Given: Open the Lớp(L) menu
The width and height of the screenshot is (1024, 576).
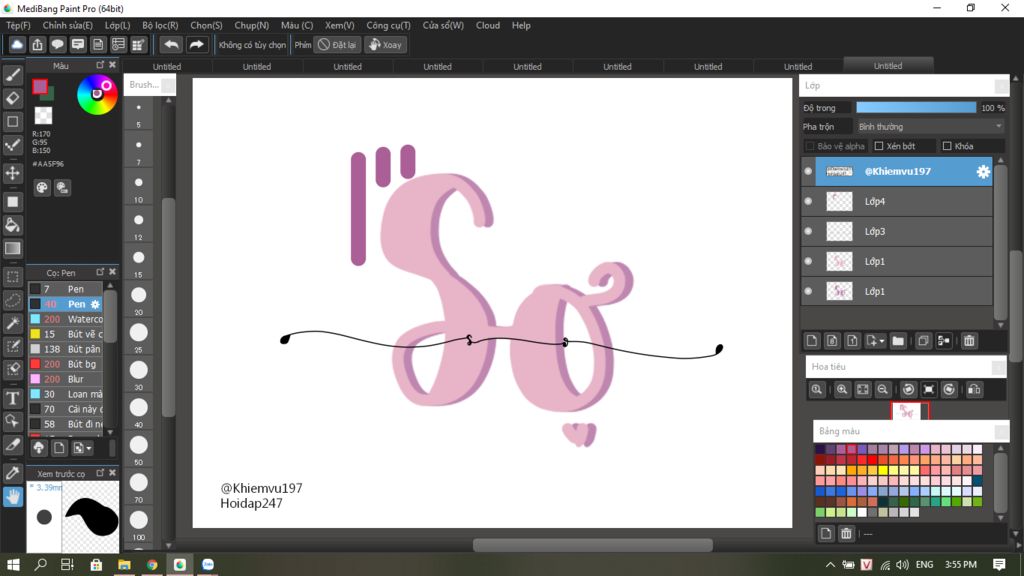Looking at the screenshot, I should pyautogui.click(x=118, y=25).
